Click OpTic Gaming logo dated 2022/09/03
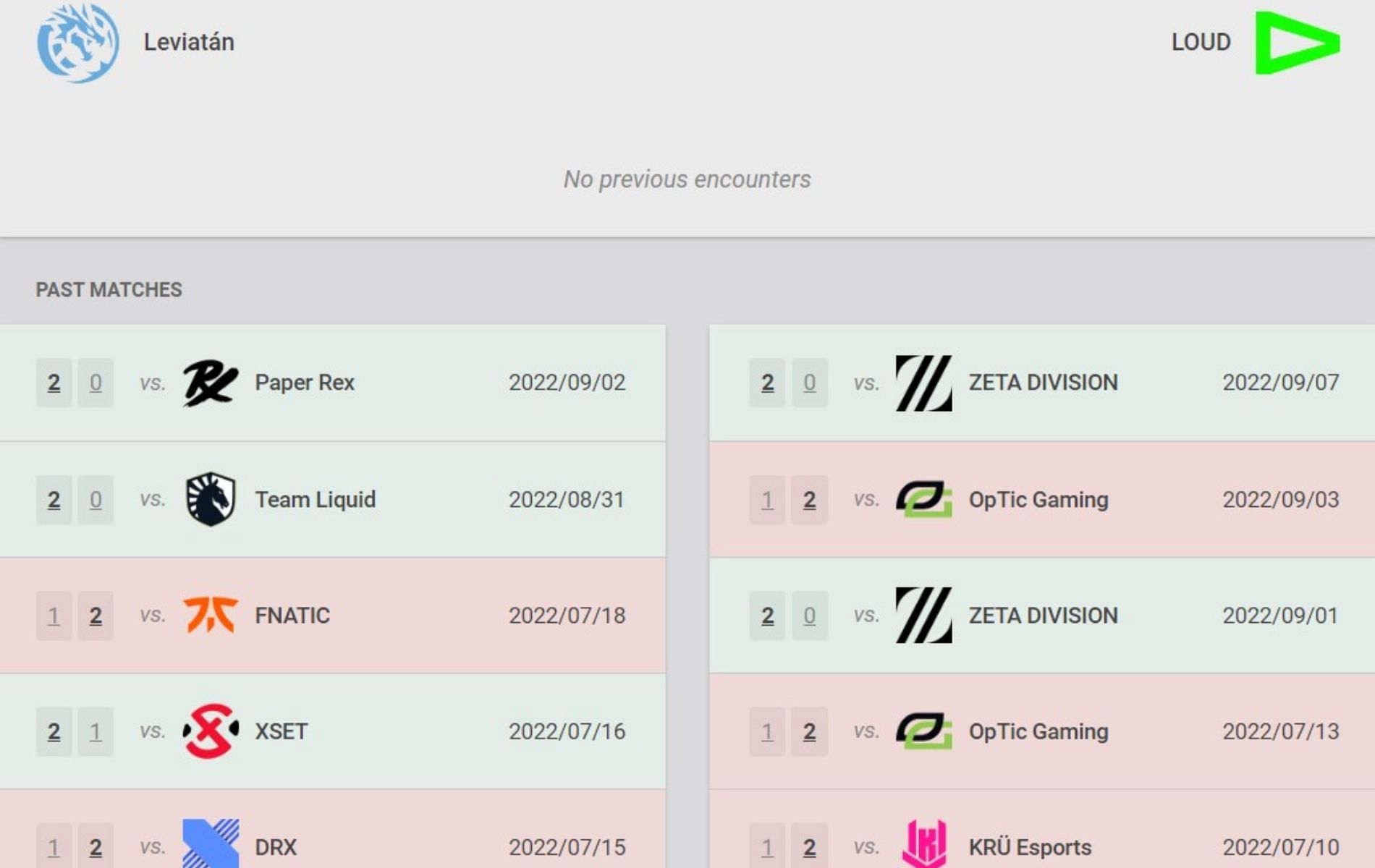Viewport: 1375px width, 868px height. [924, 499]
